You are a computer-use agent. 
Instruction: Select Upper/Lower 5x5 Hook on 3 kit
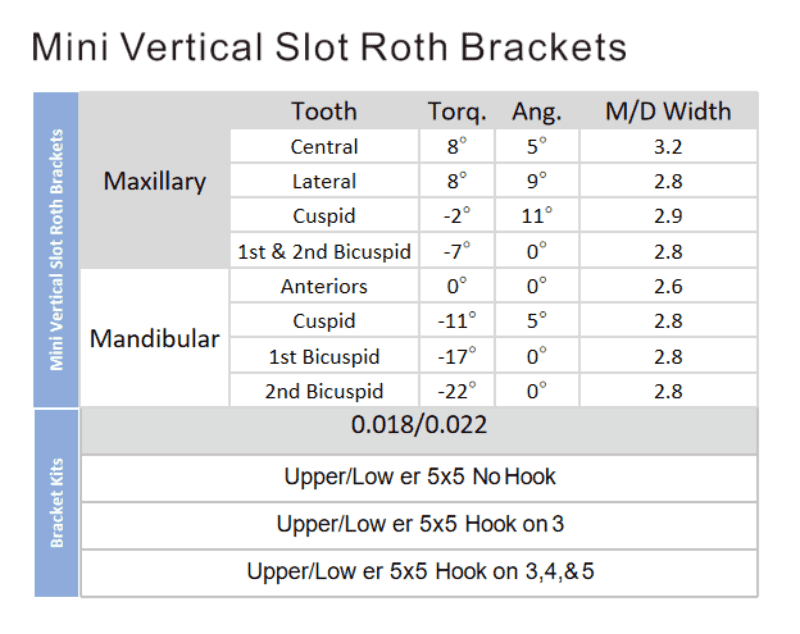click(419, 525)
